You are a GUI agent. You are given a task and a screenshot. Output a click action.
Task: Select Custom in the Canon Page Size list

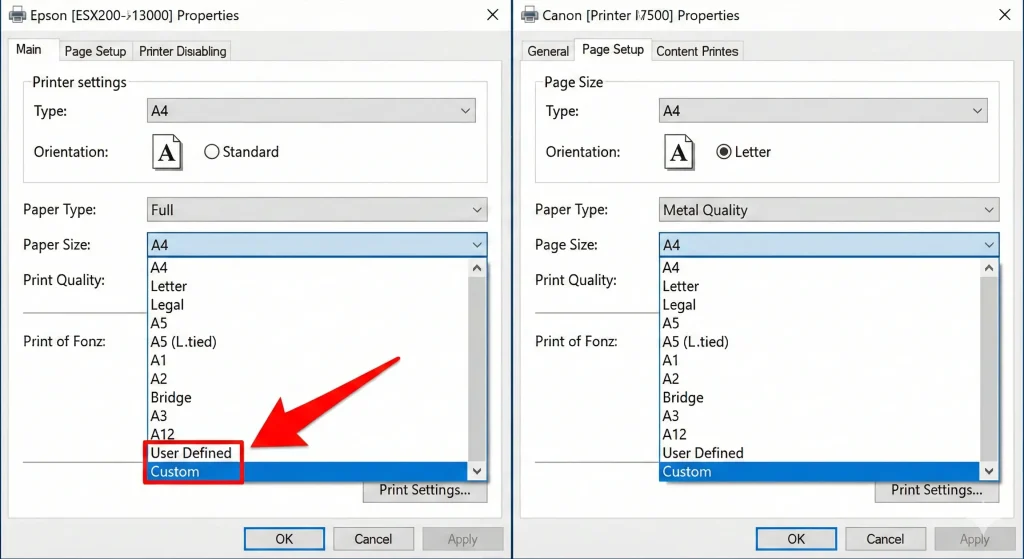pyautogui.click(x=820, y=471)
